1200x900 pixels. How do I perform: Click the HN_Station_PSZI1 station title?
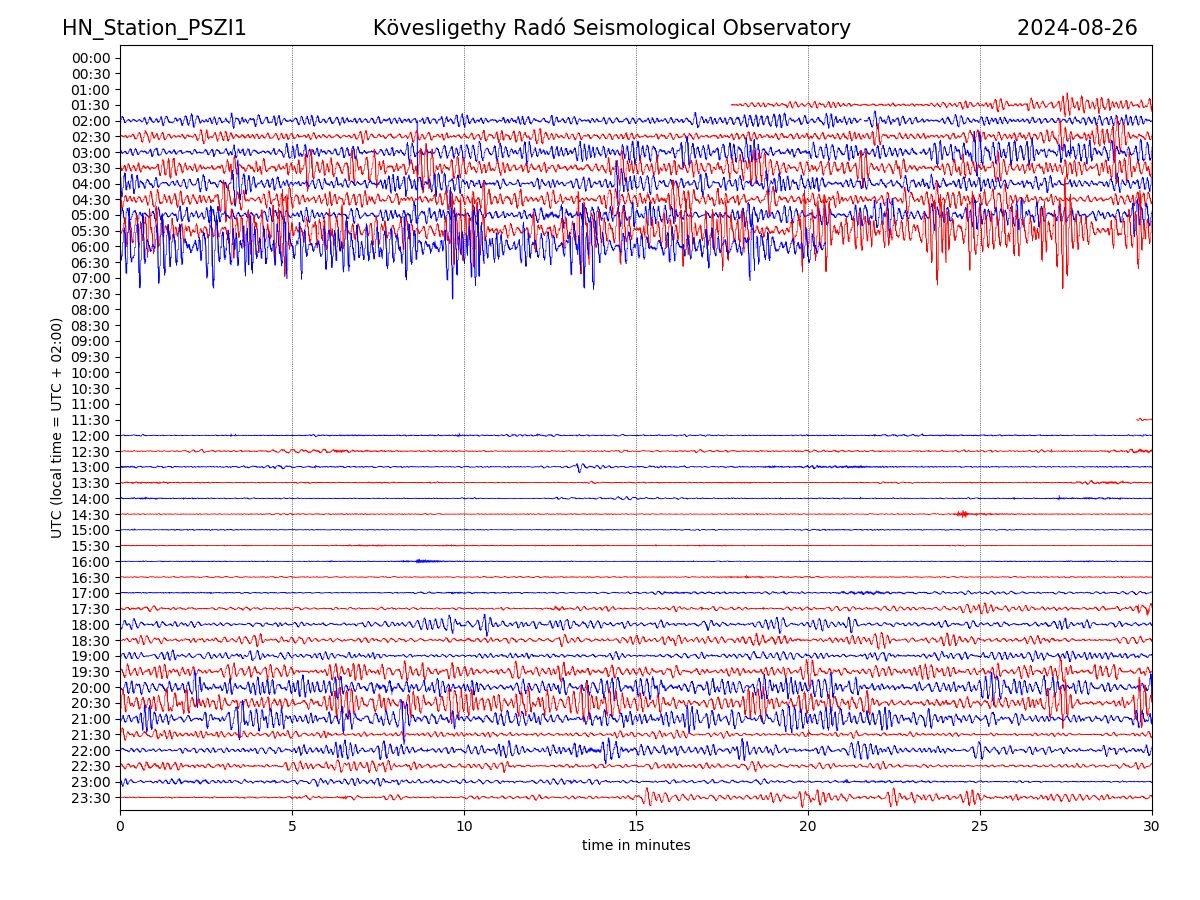[154, 28]
